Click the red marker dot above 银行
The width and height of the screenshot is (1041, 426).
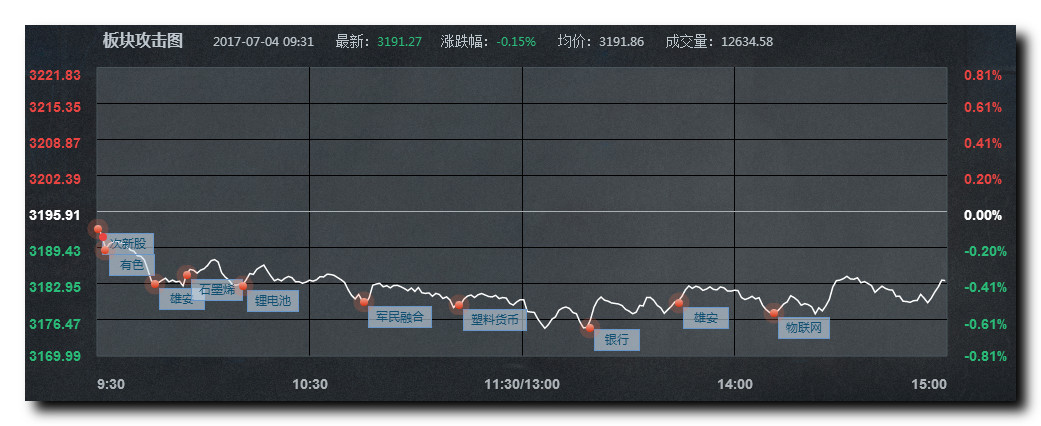(589, 328)
